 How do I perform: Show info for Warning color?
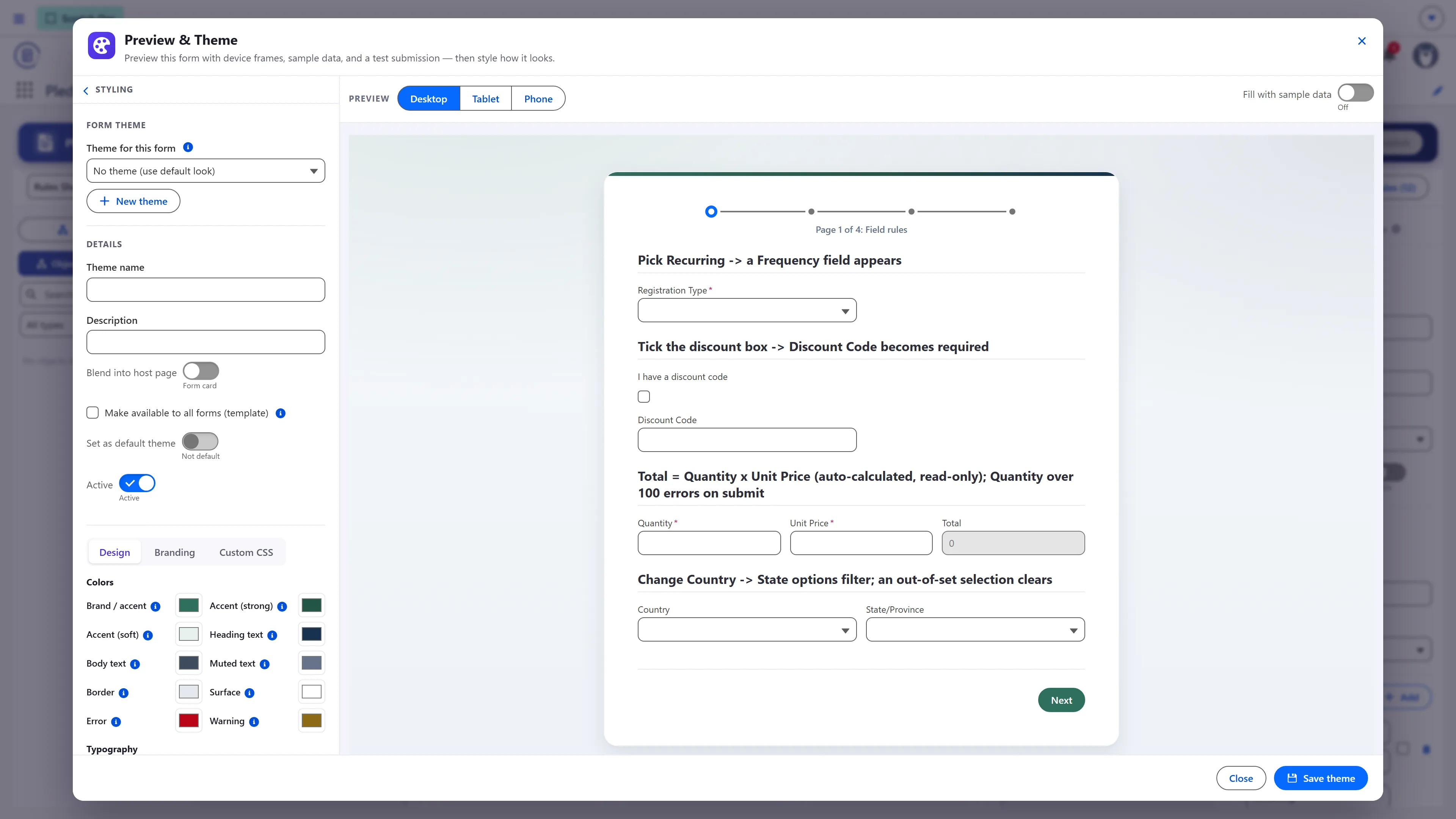pyautogui.click(x=254, y=722)
